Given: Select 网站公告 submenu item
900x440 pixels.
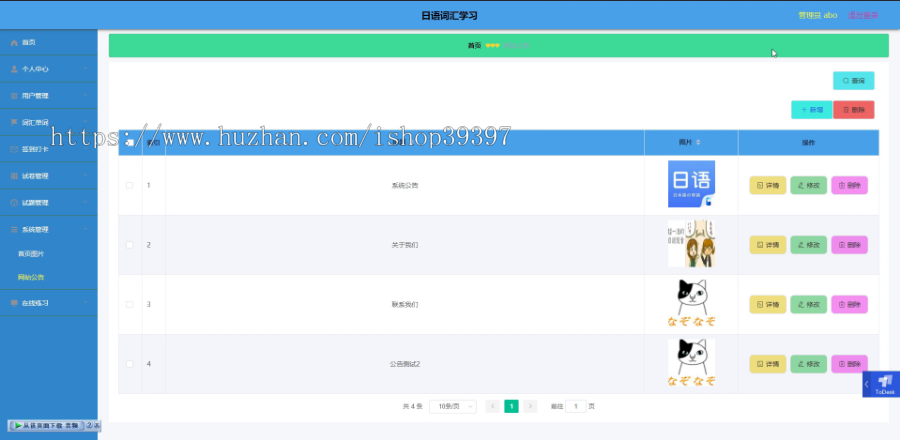Looking at the screenshot, I should pyautogui.click(x=31, y=278).
